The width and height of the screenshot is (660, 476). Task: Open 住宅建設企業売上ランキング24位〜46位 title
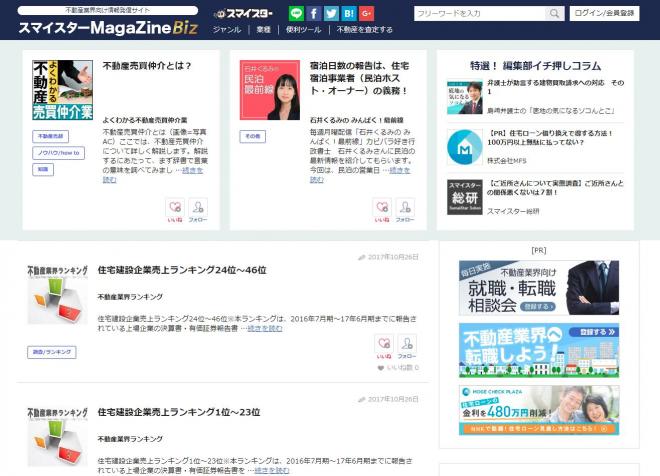pos(182,270)
